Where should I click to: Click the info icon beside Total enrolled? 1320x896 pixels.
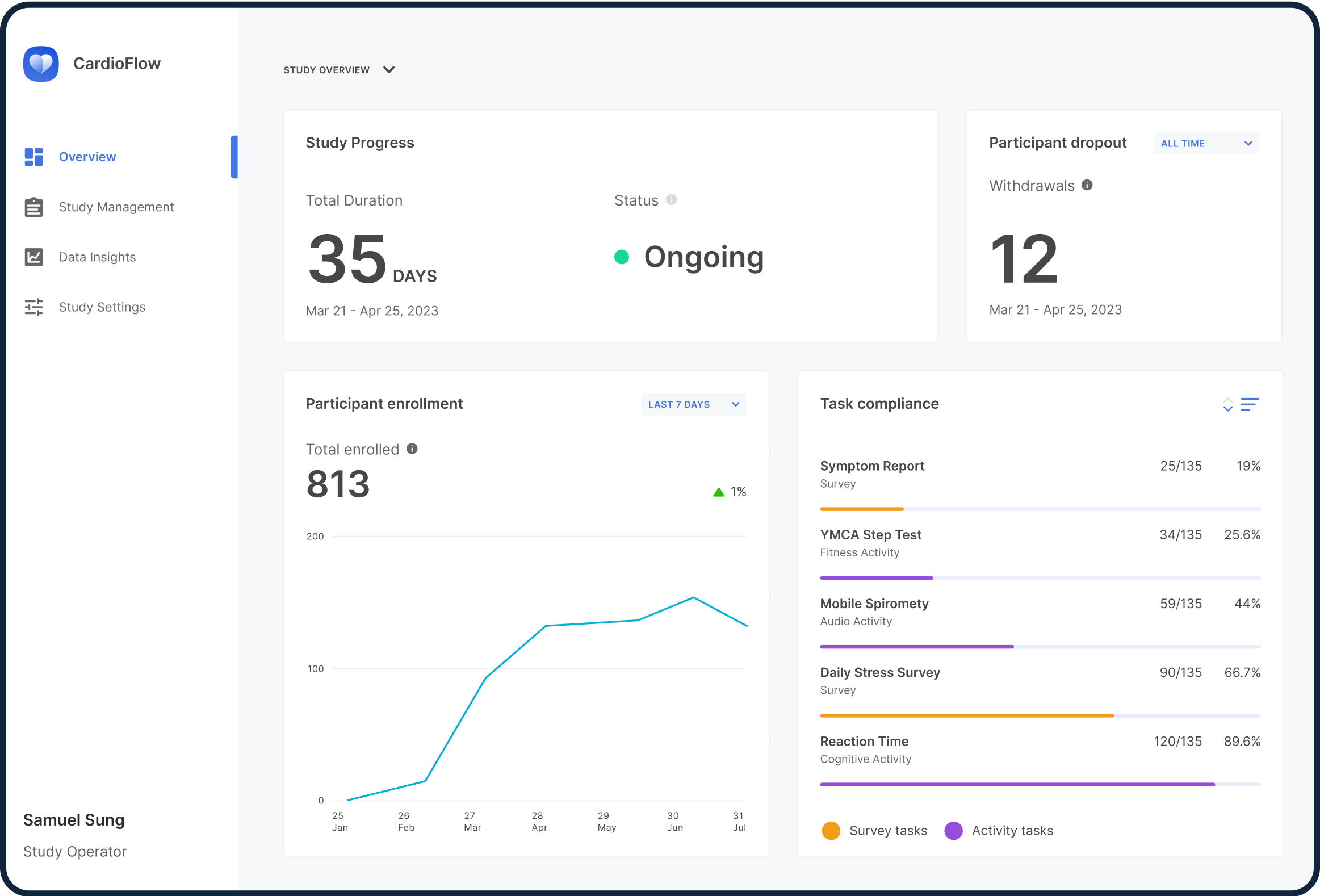point(412,449)
